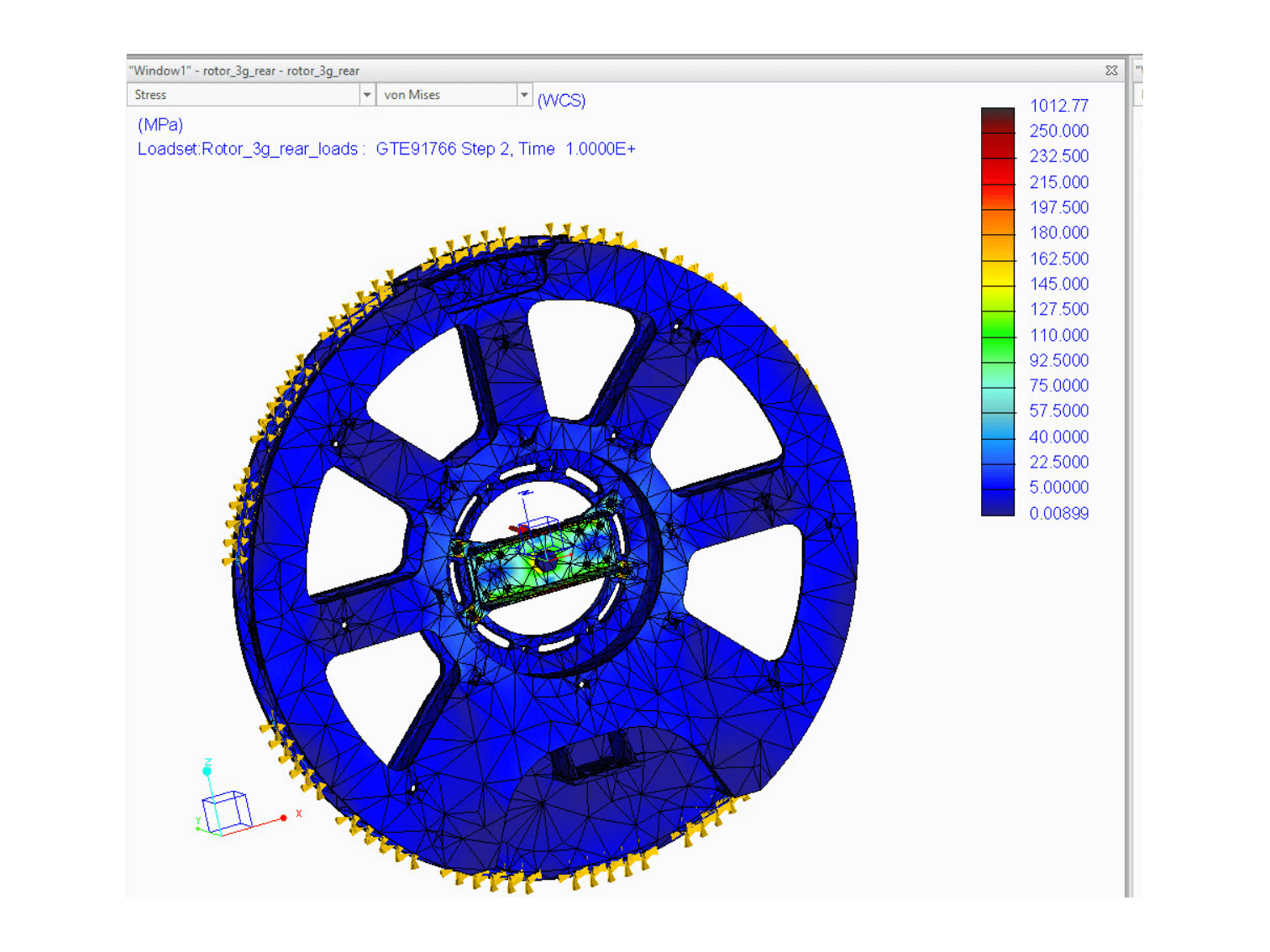
Task: Click the dark red top legend swatch
Action: coord(998,119)
